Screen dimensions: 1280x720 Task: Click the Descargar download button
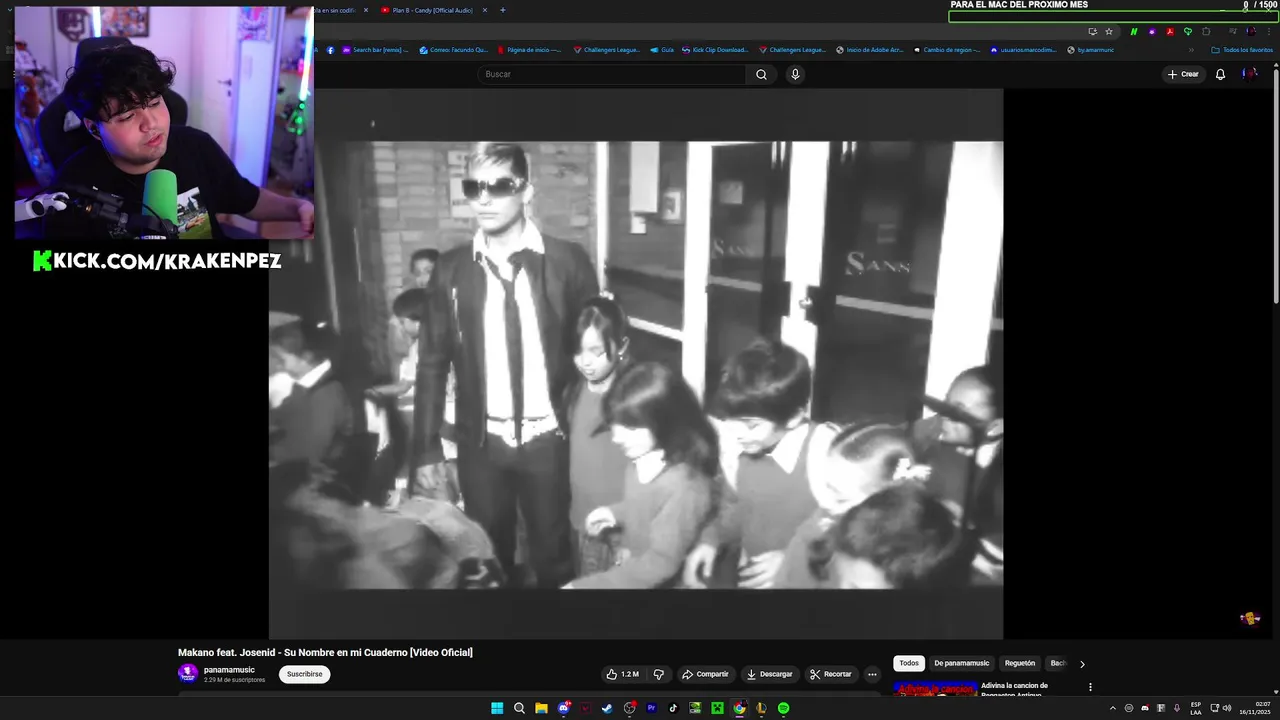click(769, 674)
